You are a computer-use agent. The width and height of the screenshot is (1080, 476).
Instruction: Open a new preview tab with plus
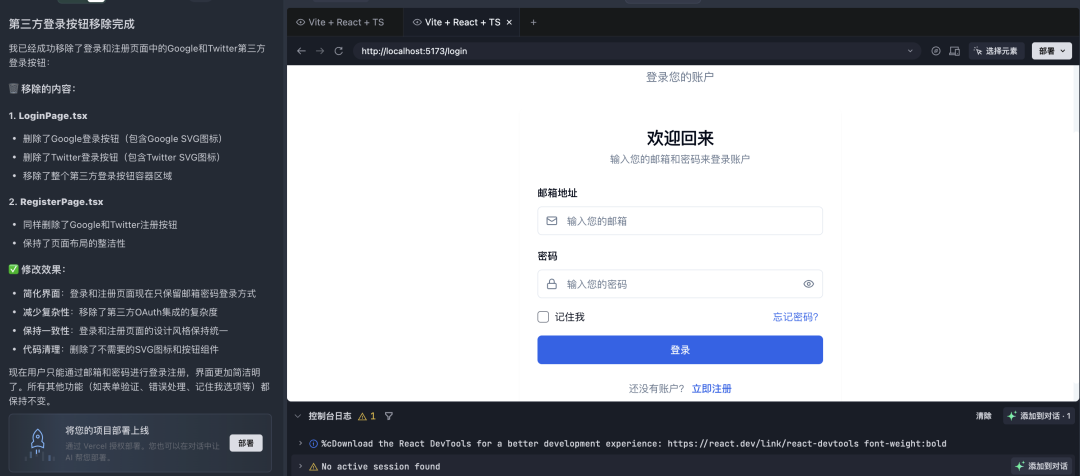pos(533,22)
